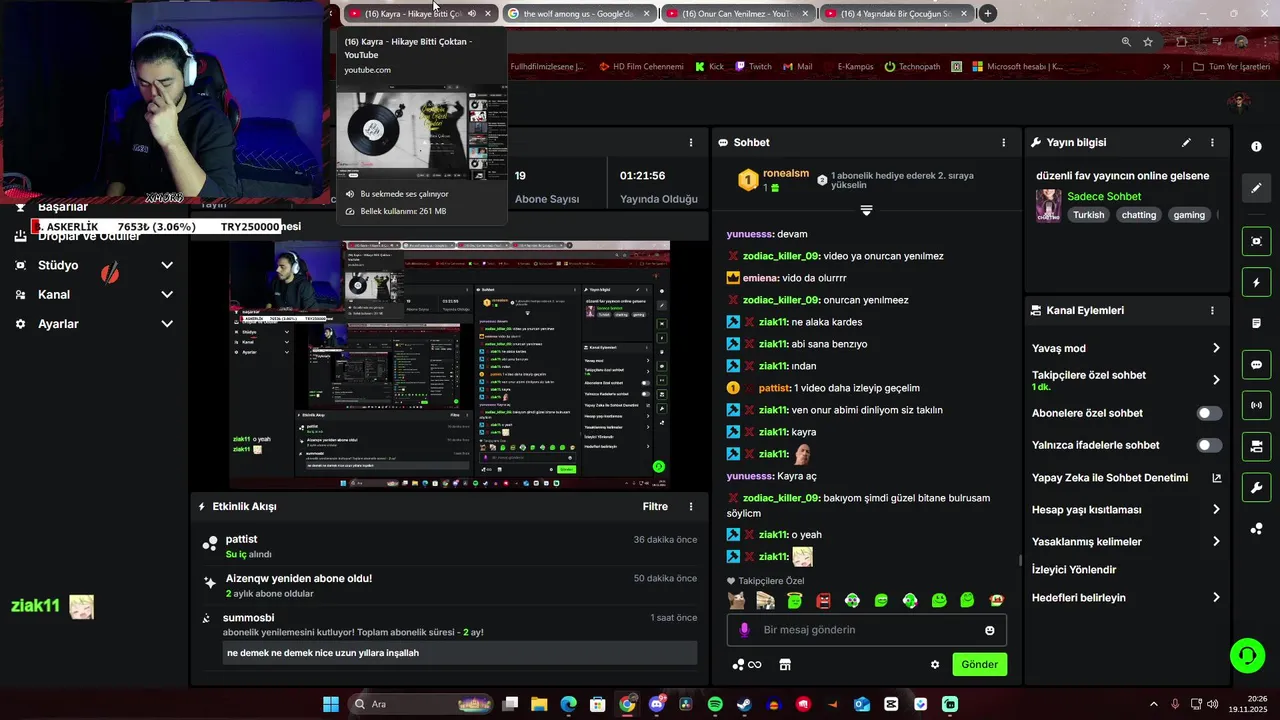The width and height of the screenshot is (1280, 720).
Task: Open chat settings gear icon
Action: [x=935, y=665]
